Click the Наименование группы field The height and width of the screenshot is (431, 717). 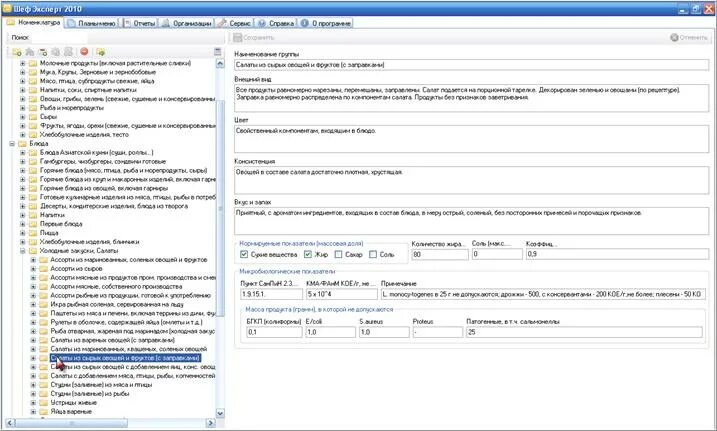click(471, 65)
